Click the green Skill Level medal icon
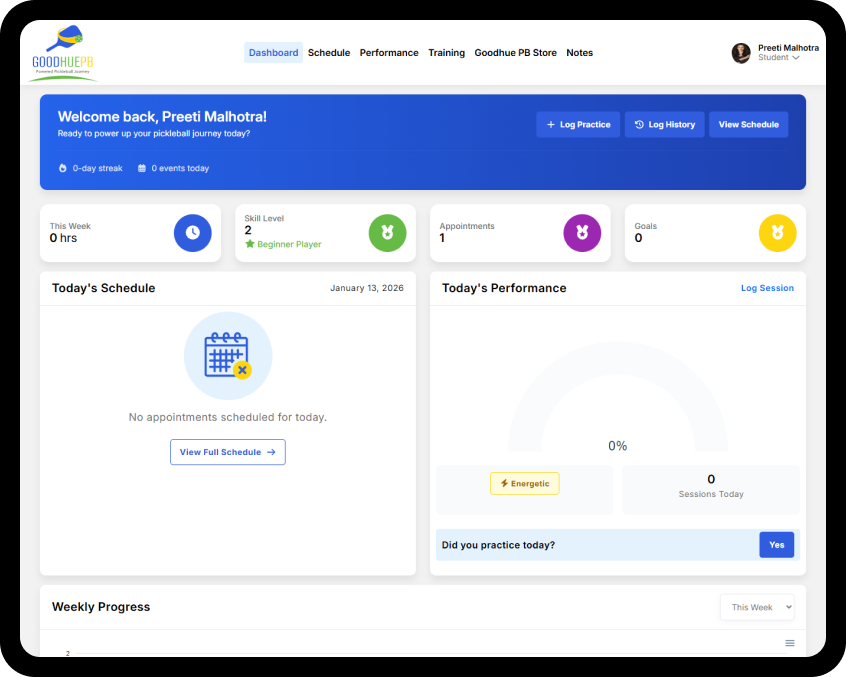 (387, 233)
